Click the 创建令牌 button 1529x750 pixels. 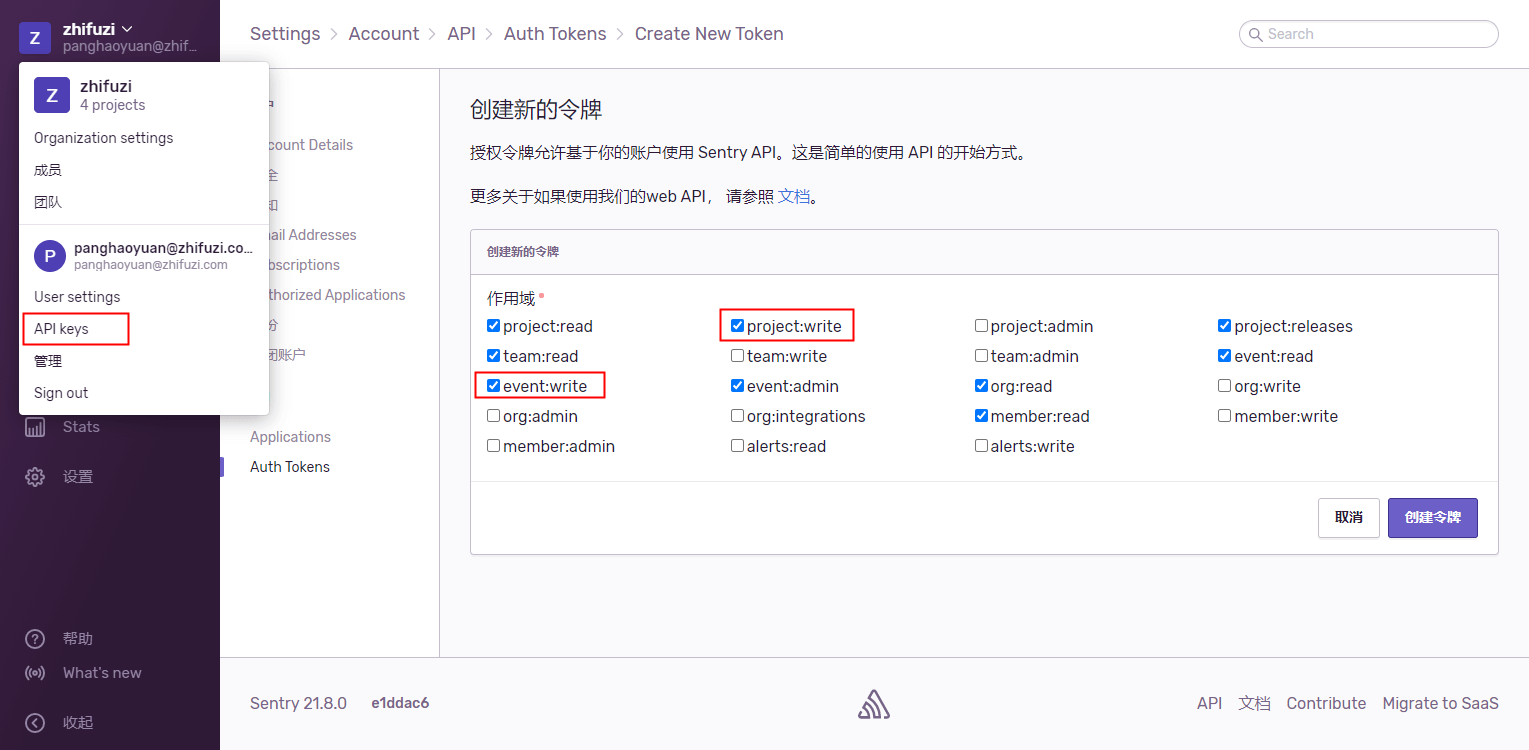click(x=1433, y=518)
